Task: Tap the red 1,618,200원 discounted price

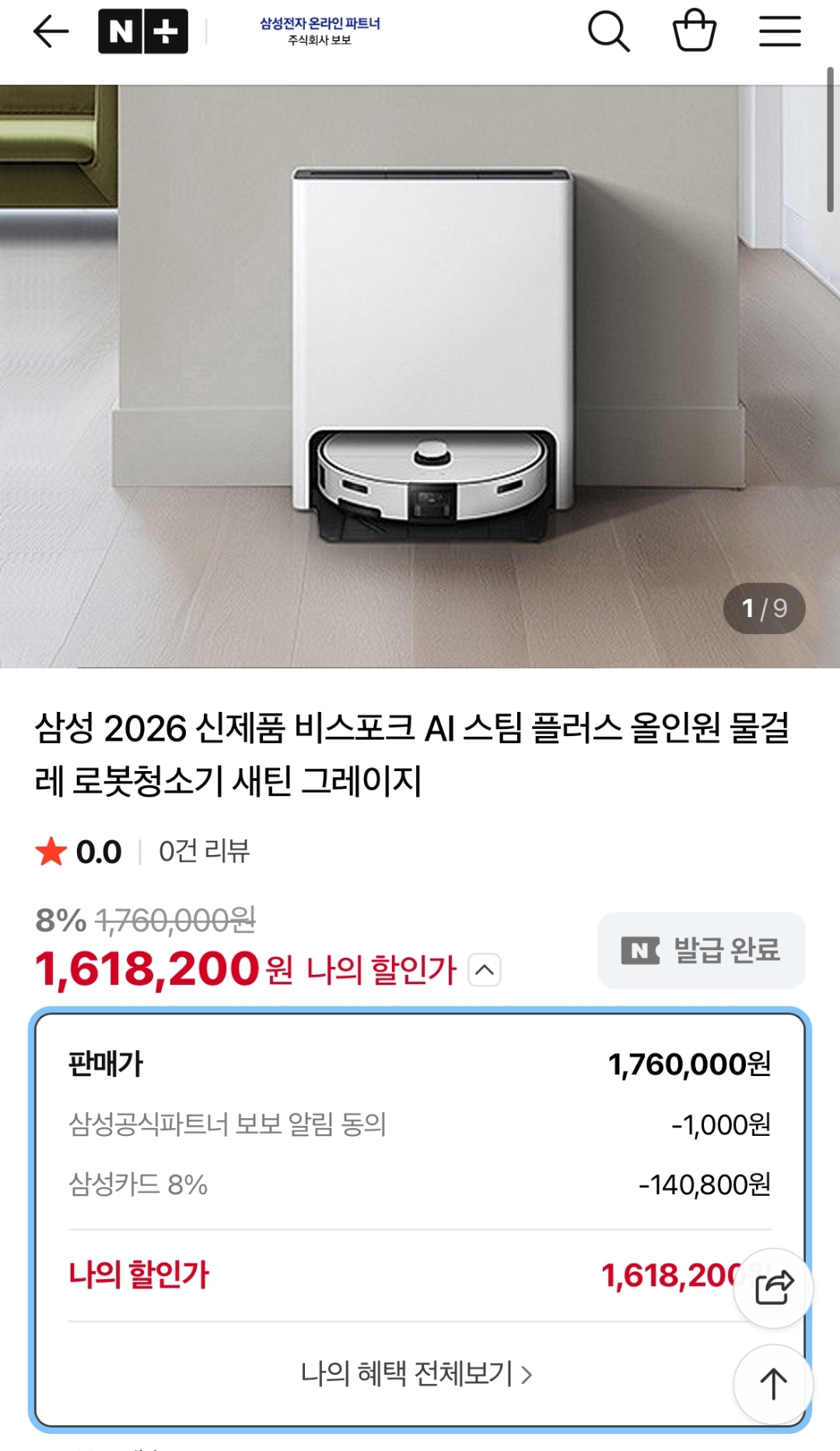Action: coord(148,969)
